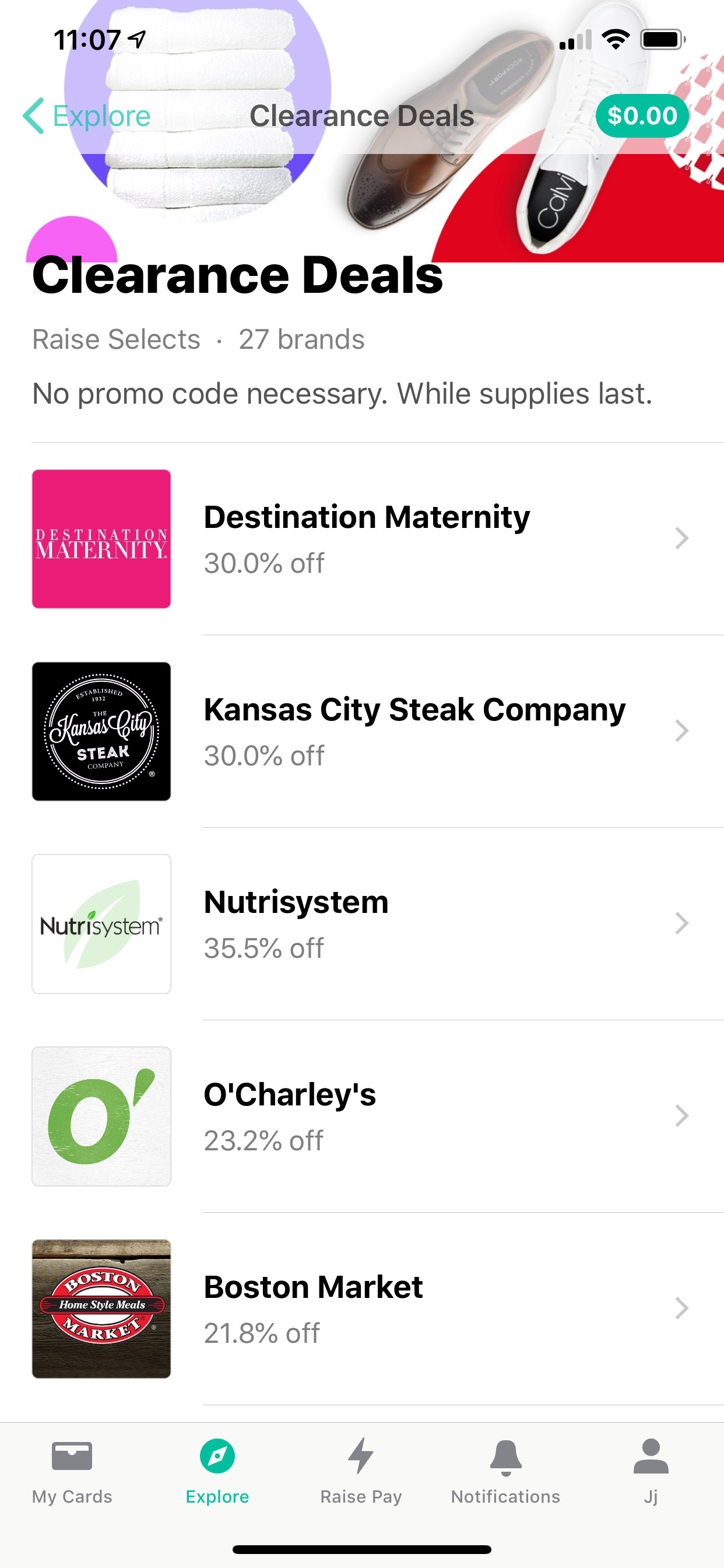Open the Jj profile person icon
Viewport: 724px width, 1568px height.
click(x=651, y=1456)
